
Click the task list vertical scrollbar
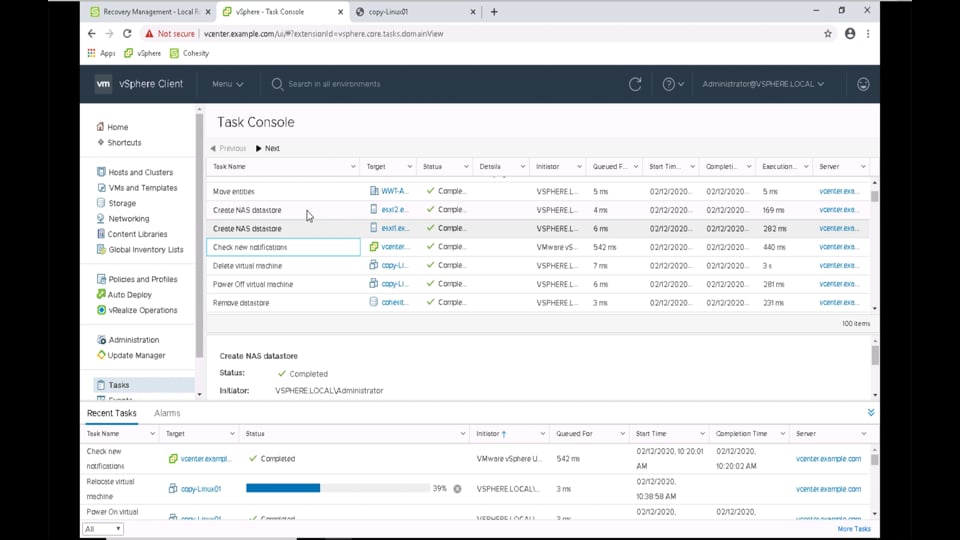click(874, 197)
